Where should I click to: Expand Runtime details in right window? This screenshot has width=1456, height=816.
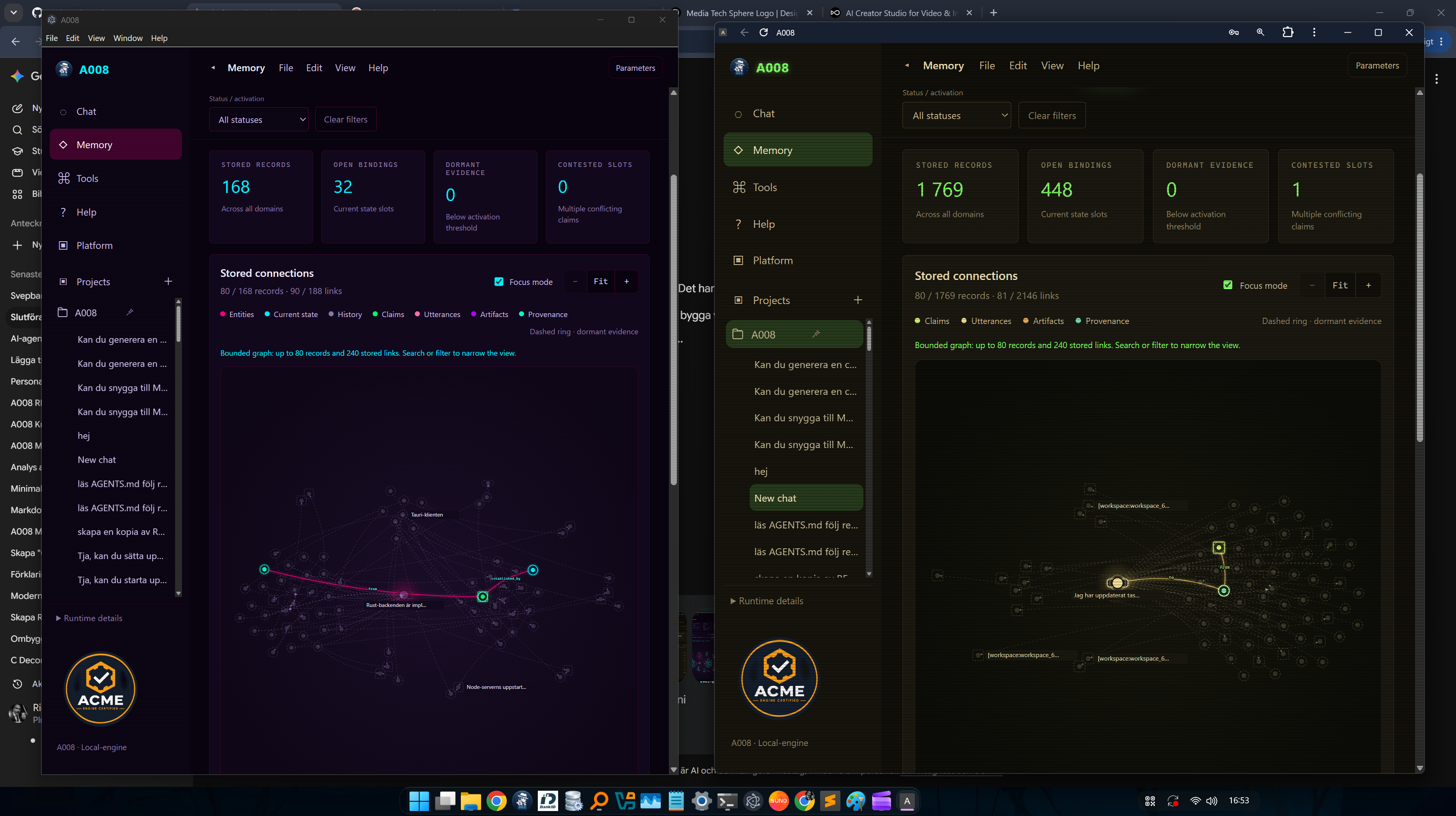766,601
